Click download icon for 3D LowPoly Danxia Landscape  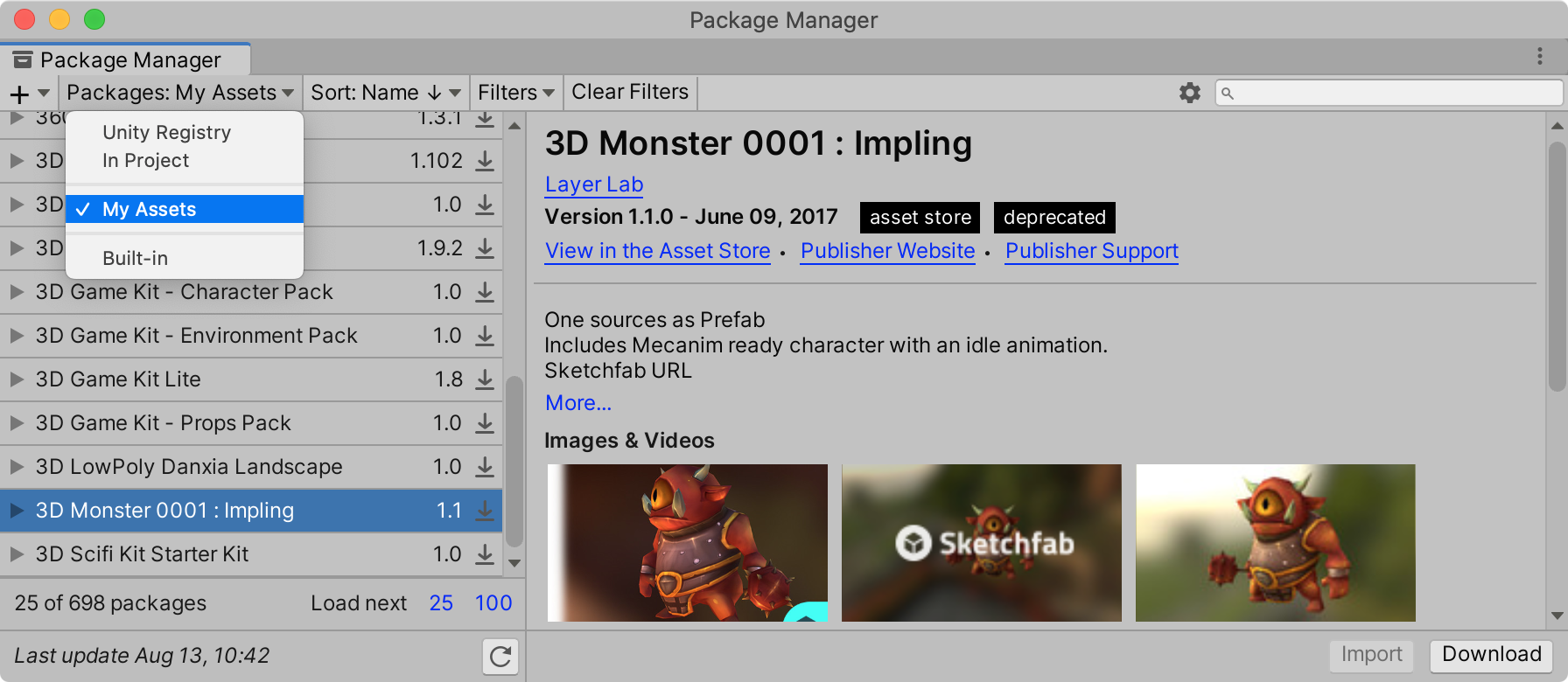click(x=485, y=467)
